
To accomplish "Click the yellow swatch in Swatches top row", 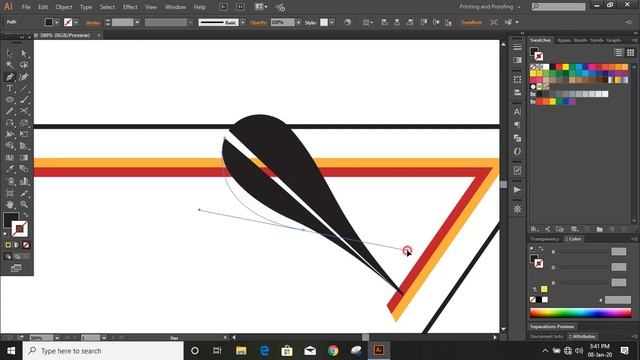I will [x=566, y=67].
